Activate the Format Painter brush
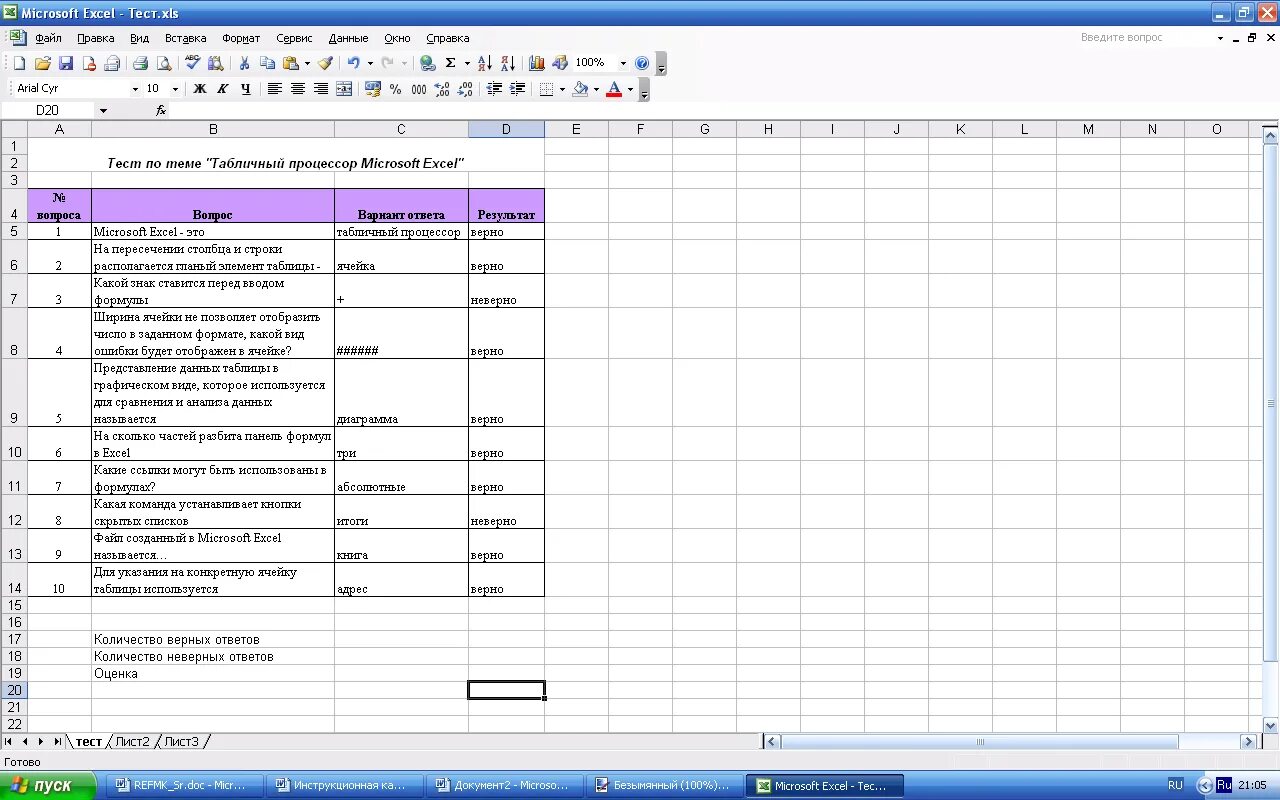The height and width of the screenshot is (800, 1280). pyautogui.click(x=325, y=63)
